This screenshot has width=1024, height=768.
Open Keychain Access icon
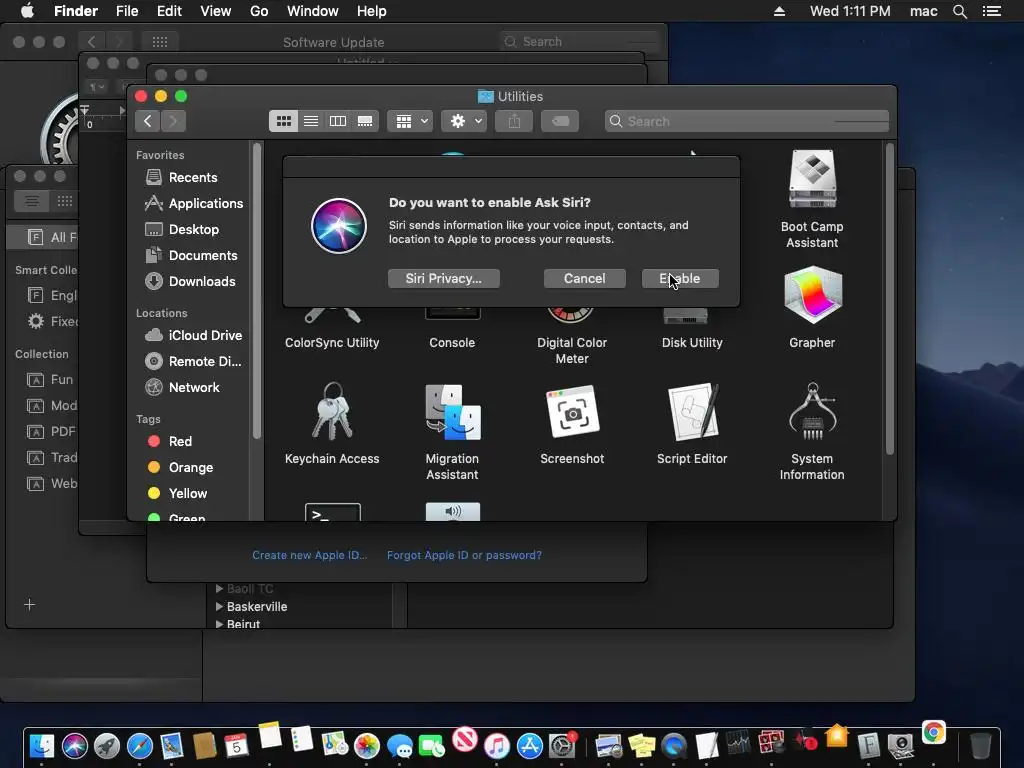332,411
